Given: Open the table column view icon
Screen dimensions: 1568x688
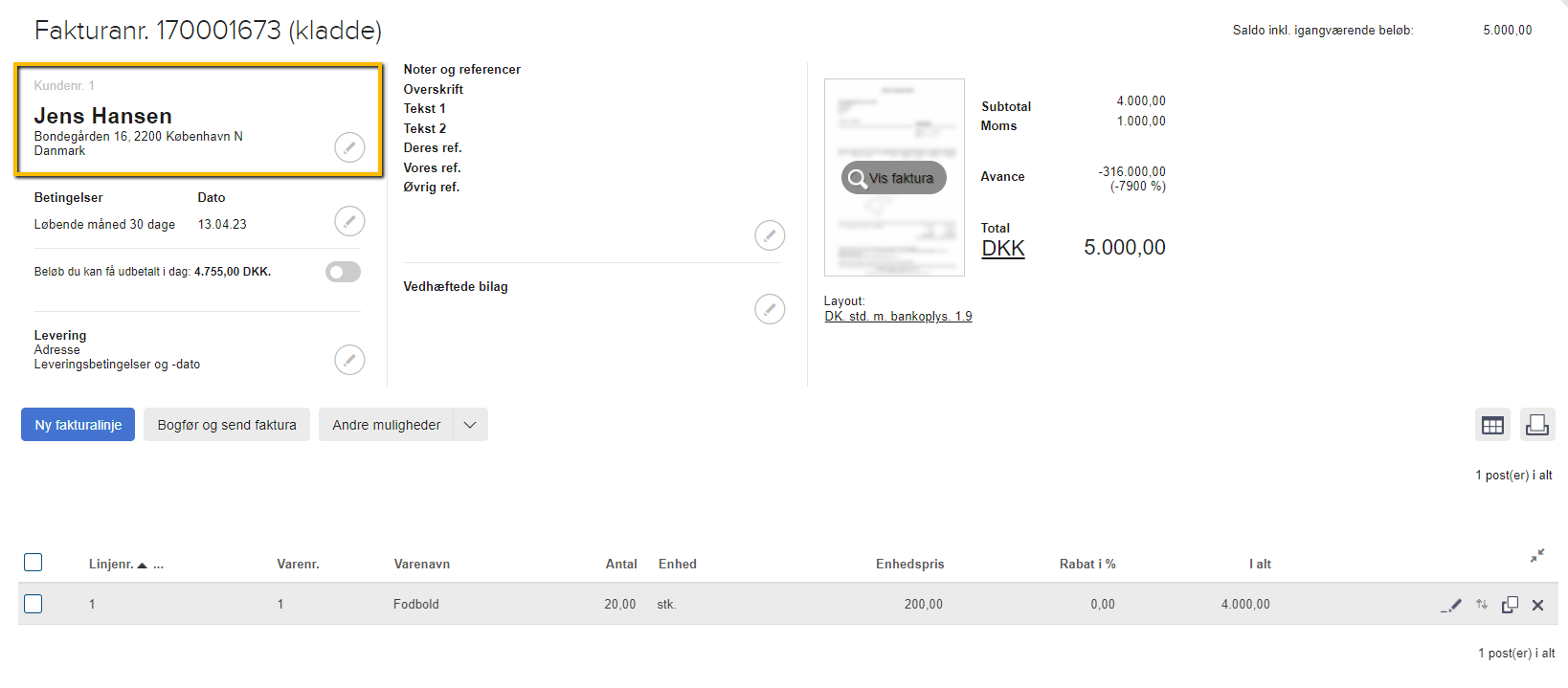Looking at the screenshot, I should coord(1492,425).
